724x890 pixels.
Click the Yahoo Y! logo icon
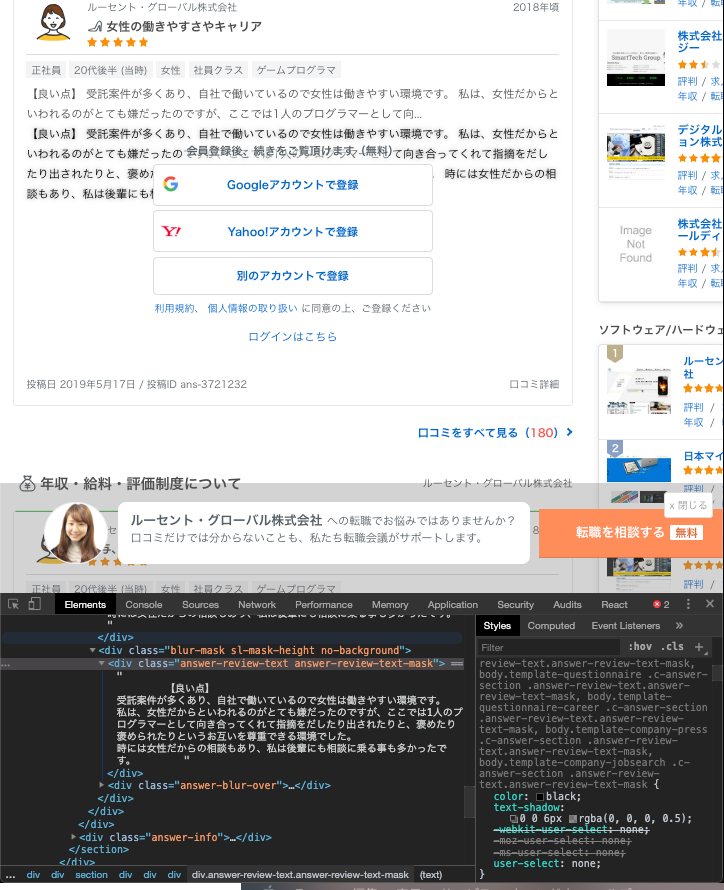(171, 231)
